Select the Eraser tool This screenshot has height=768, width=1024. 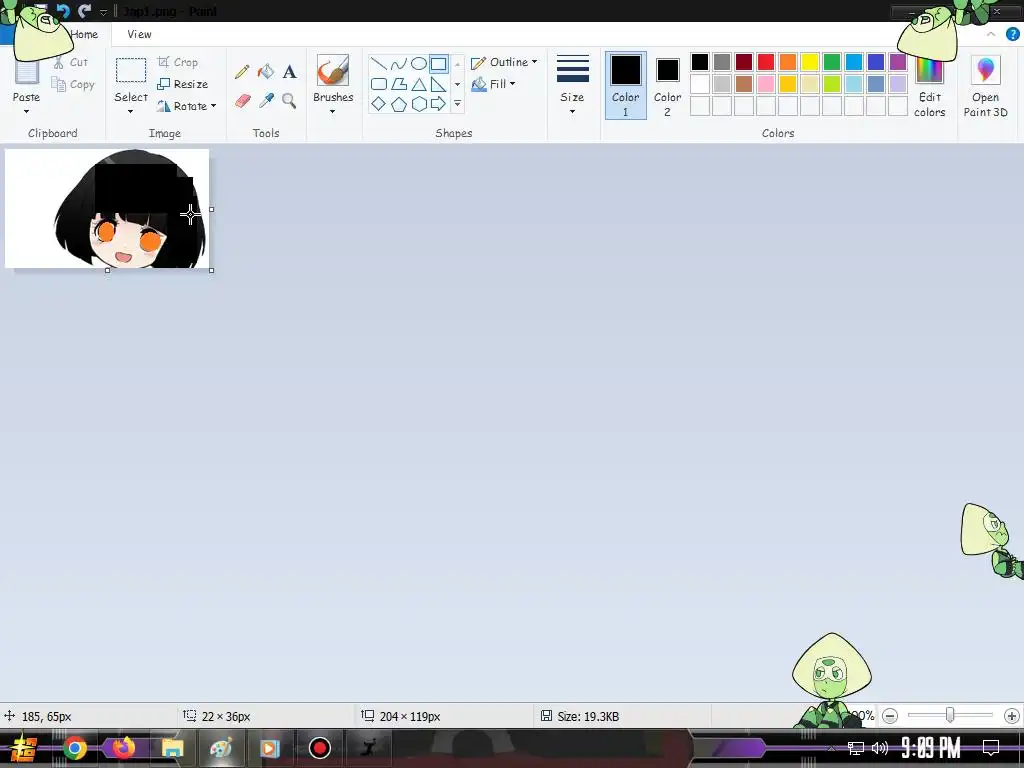pos(242,101)
